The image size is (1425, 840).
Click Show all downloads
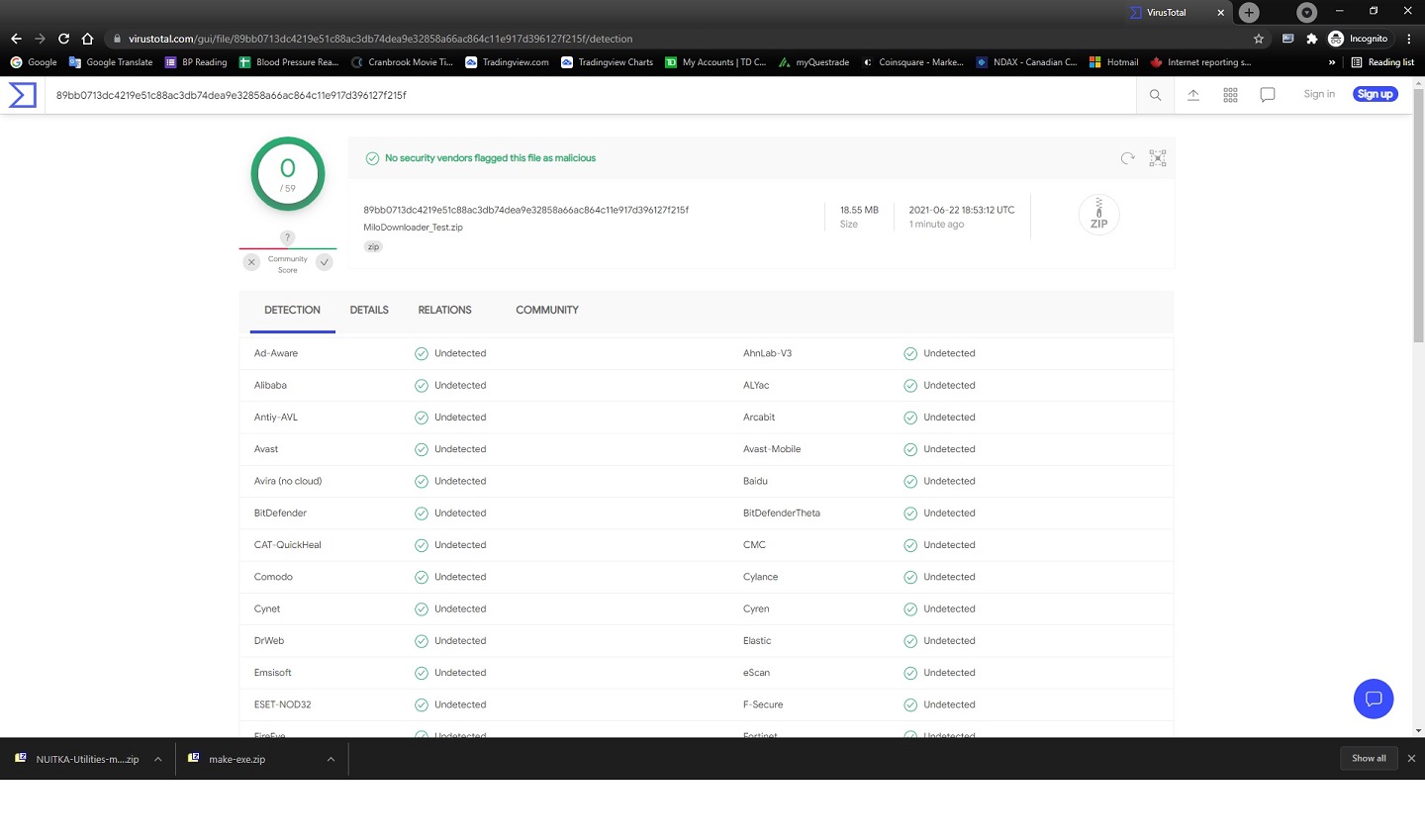(x=1369, y=758)
